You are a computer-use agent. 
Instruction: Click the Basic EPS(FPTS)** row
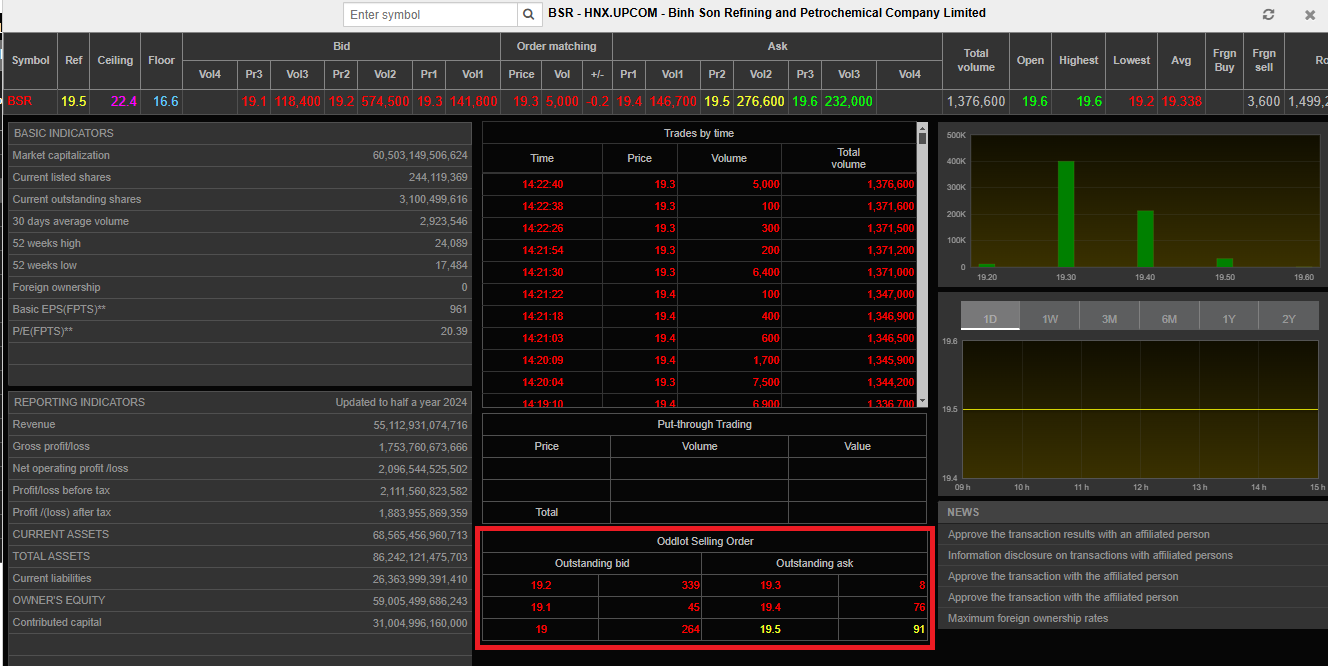240,309
